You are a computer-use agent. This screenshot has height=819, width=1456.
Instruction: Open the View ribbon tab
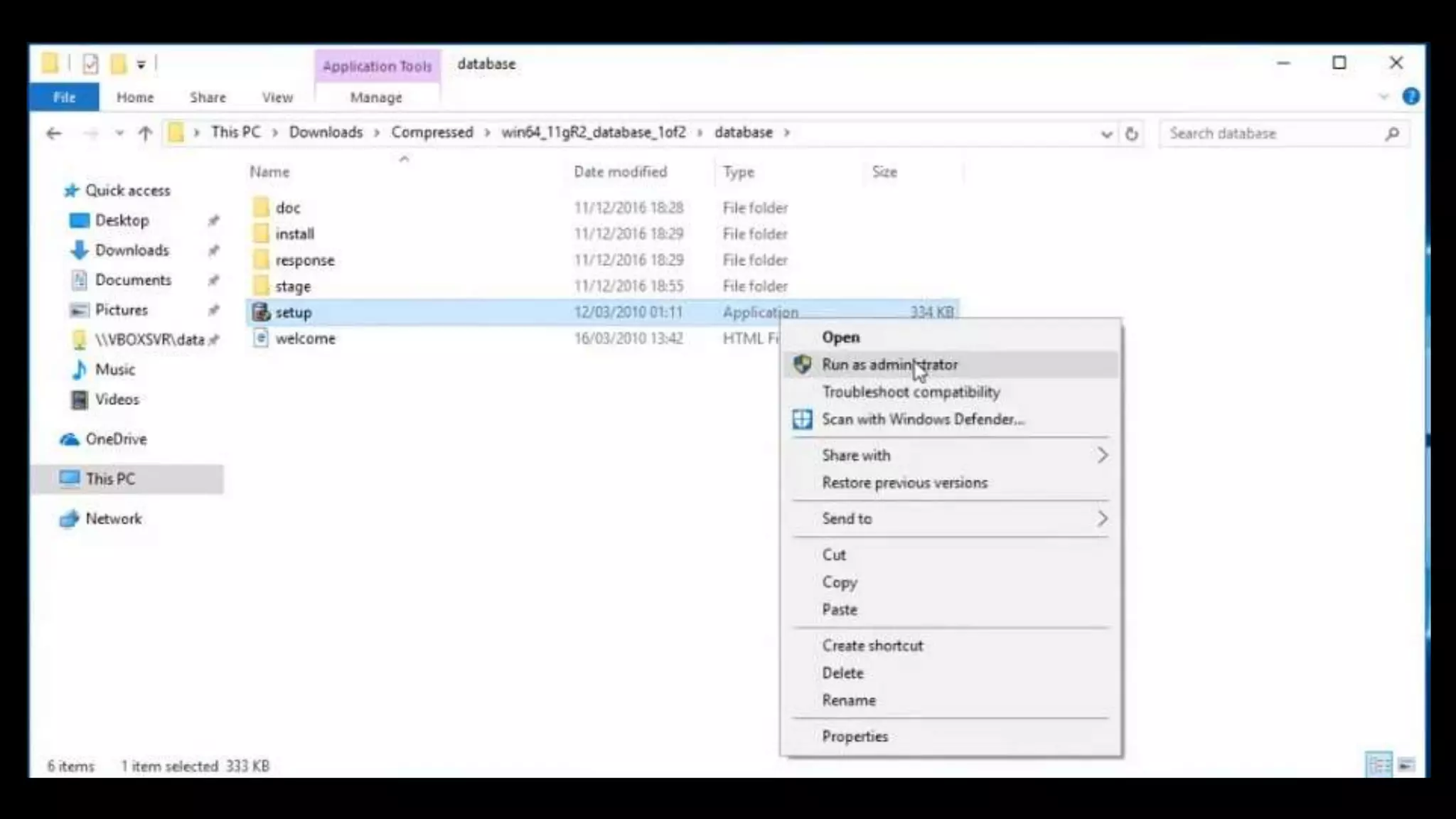tap(277, 97)
